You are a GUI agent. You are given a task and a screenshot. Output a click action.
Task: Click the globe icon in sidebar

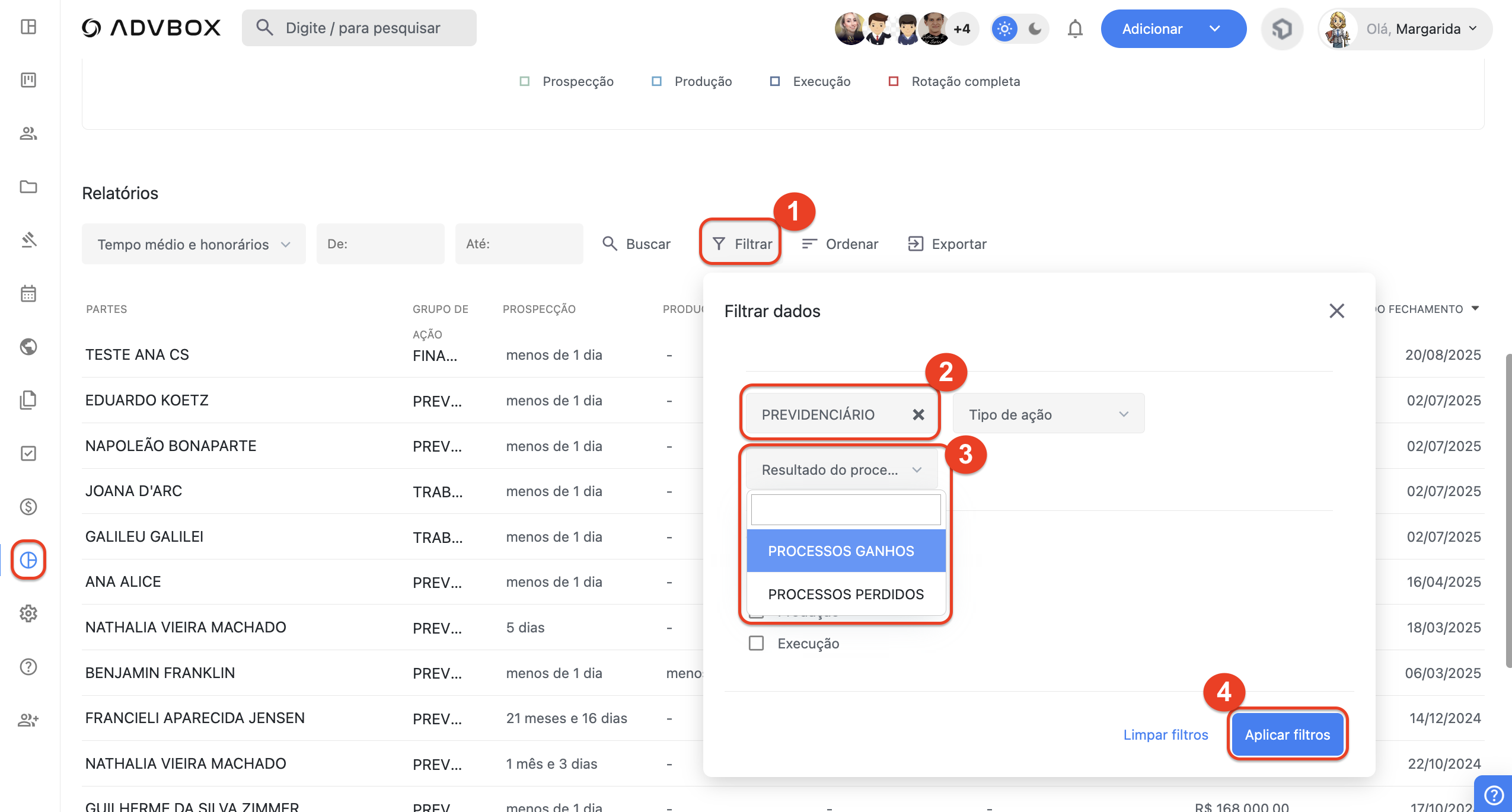[x=28, y=347]
